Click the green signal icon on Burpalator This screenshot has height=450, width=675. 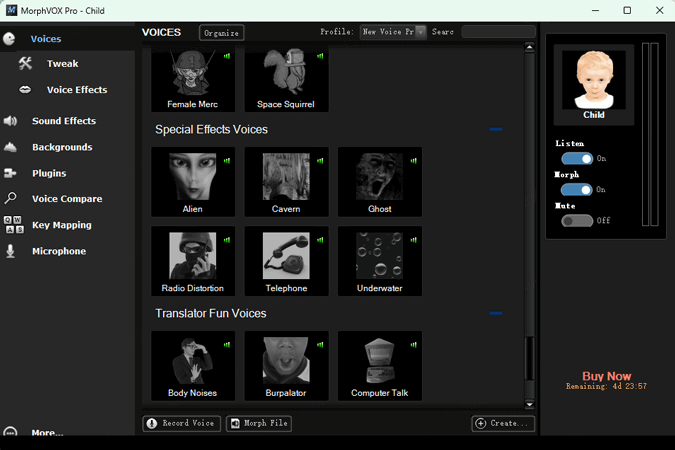point(320,344)
